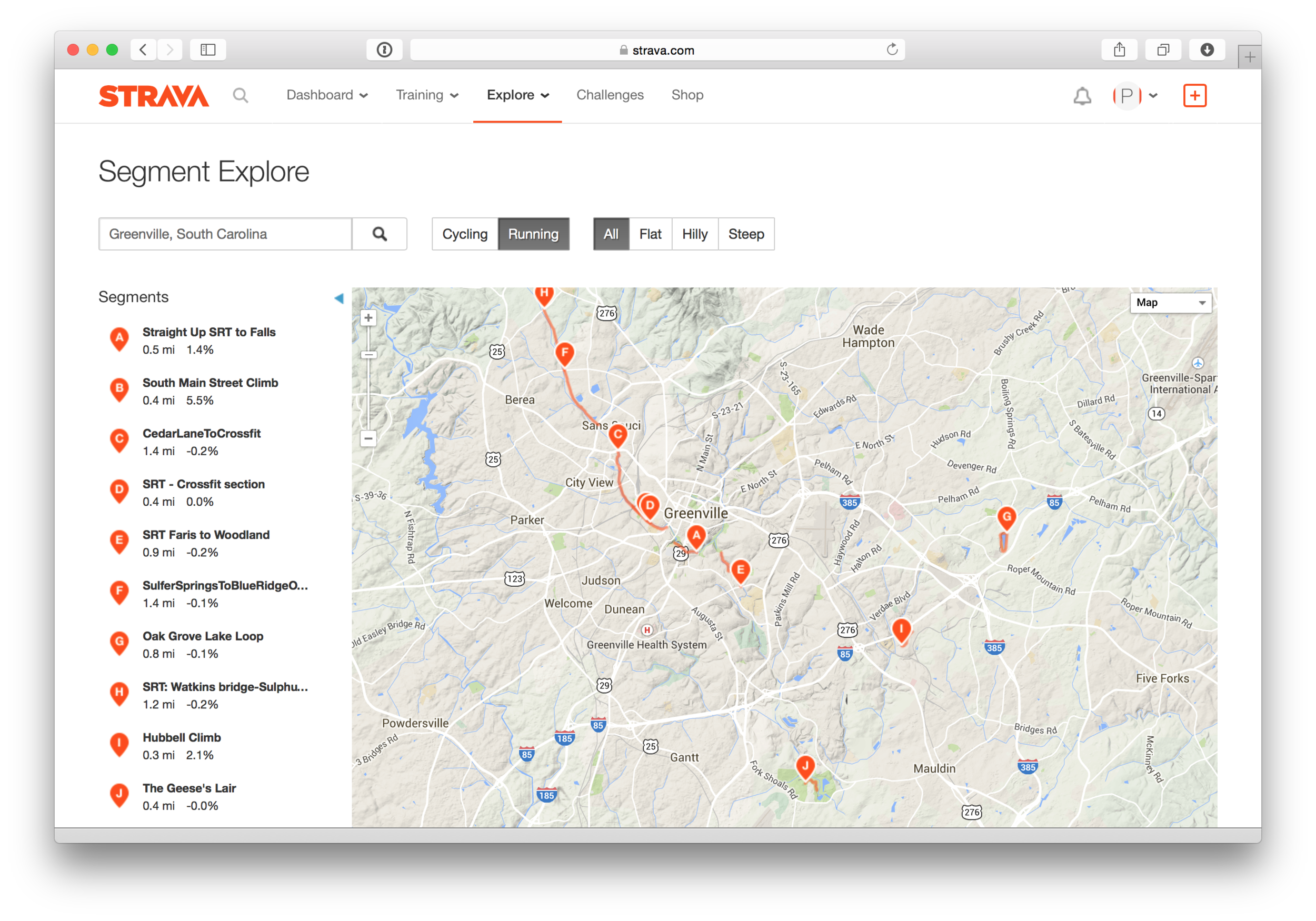Expand the Explore menu

[x=517, y=95]
